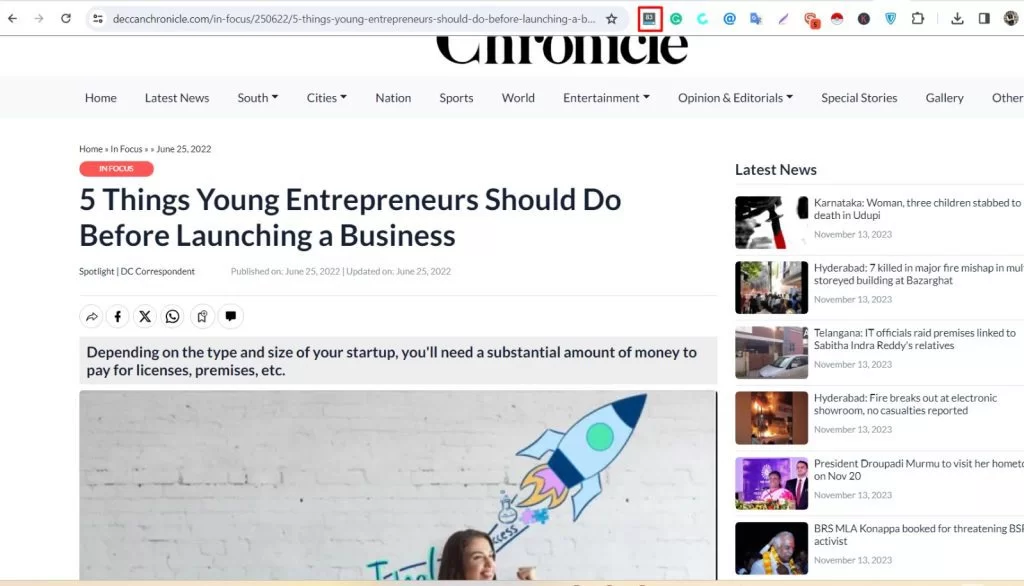Screen dimensions: 1024x586
Task: Expand the South dropdown menu
Action: pyautogui.click(x=257, y=98)
